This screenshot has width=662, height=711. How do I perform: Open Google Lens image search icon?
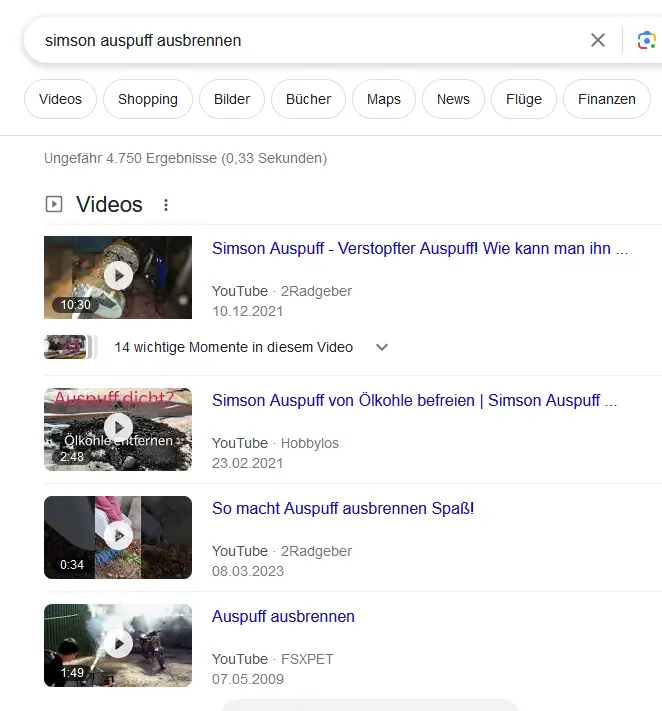647,40
